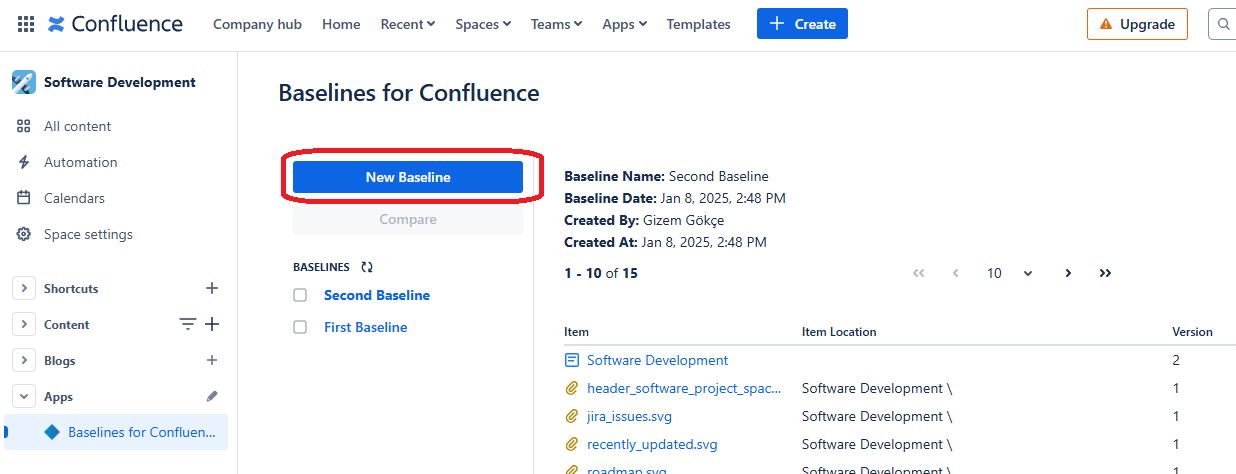This screenshot has width=1236, height=474.
Task: Click the Space settings gear icon
Action: [x=24, y=234]
